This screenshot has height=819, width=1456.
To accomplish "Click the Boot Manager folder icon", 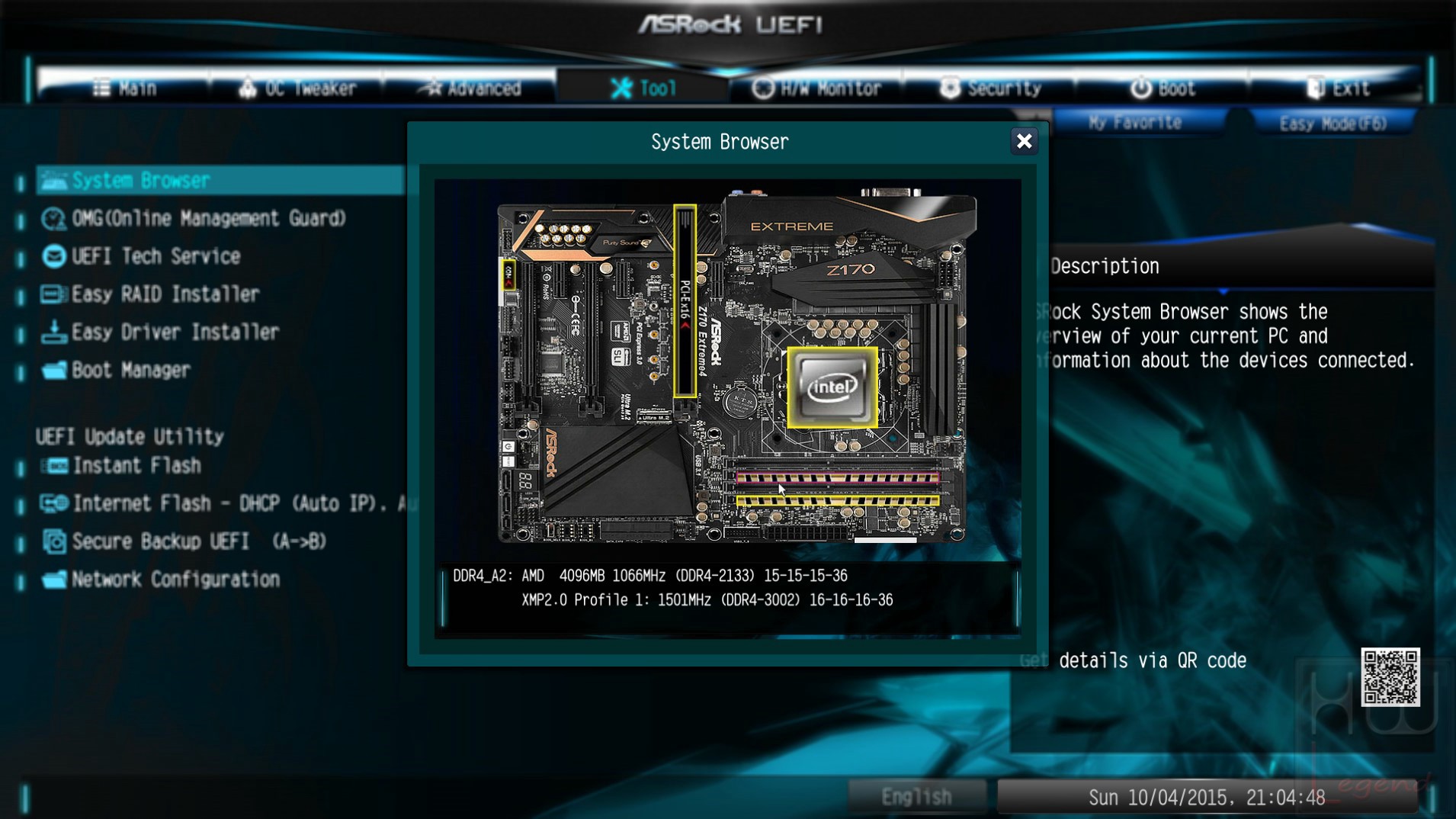I will point(53,371).
